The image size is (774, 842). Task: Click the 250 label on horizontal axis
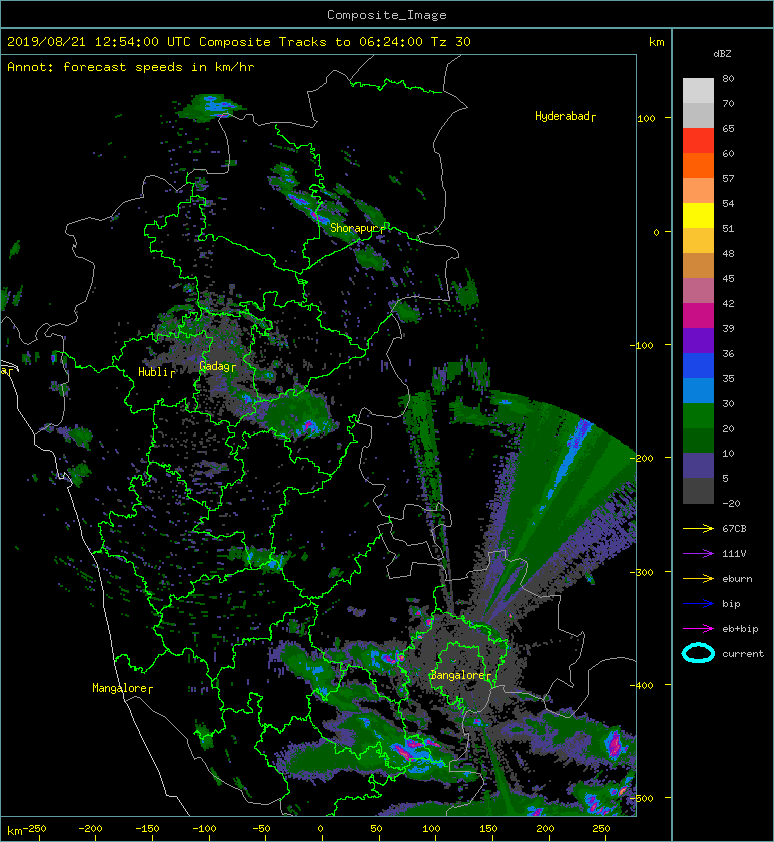tap(601, 829)
